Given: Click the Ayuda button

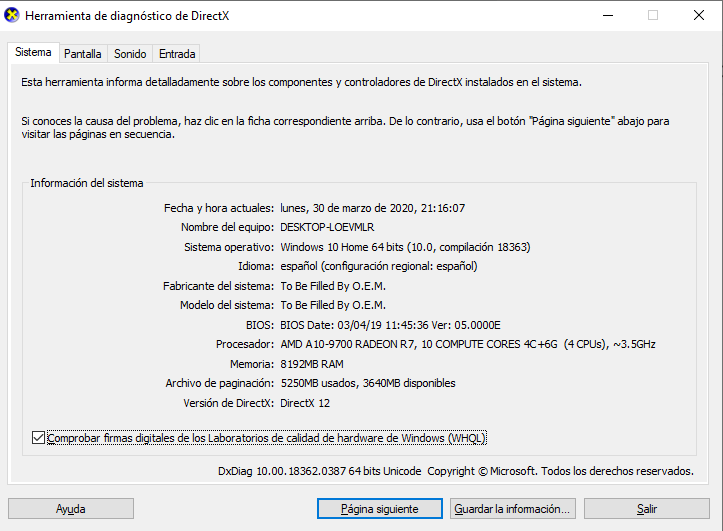Looking at the screenshot, I should [x=71, y=508].
